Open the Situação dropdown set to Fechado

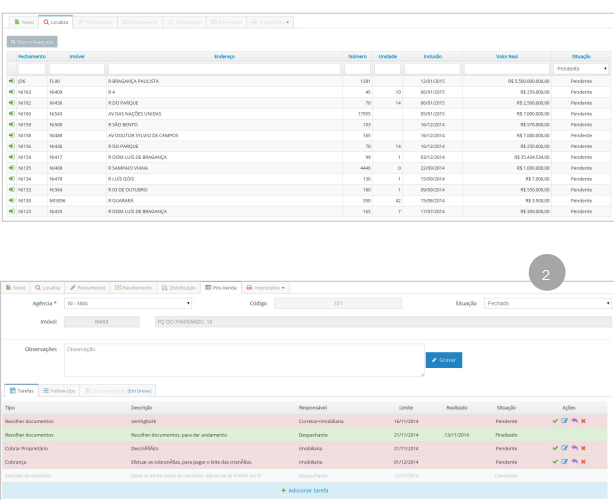tap(547, 303)
